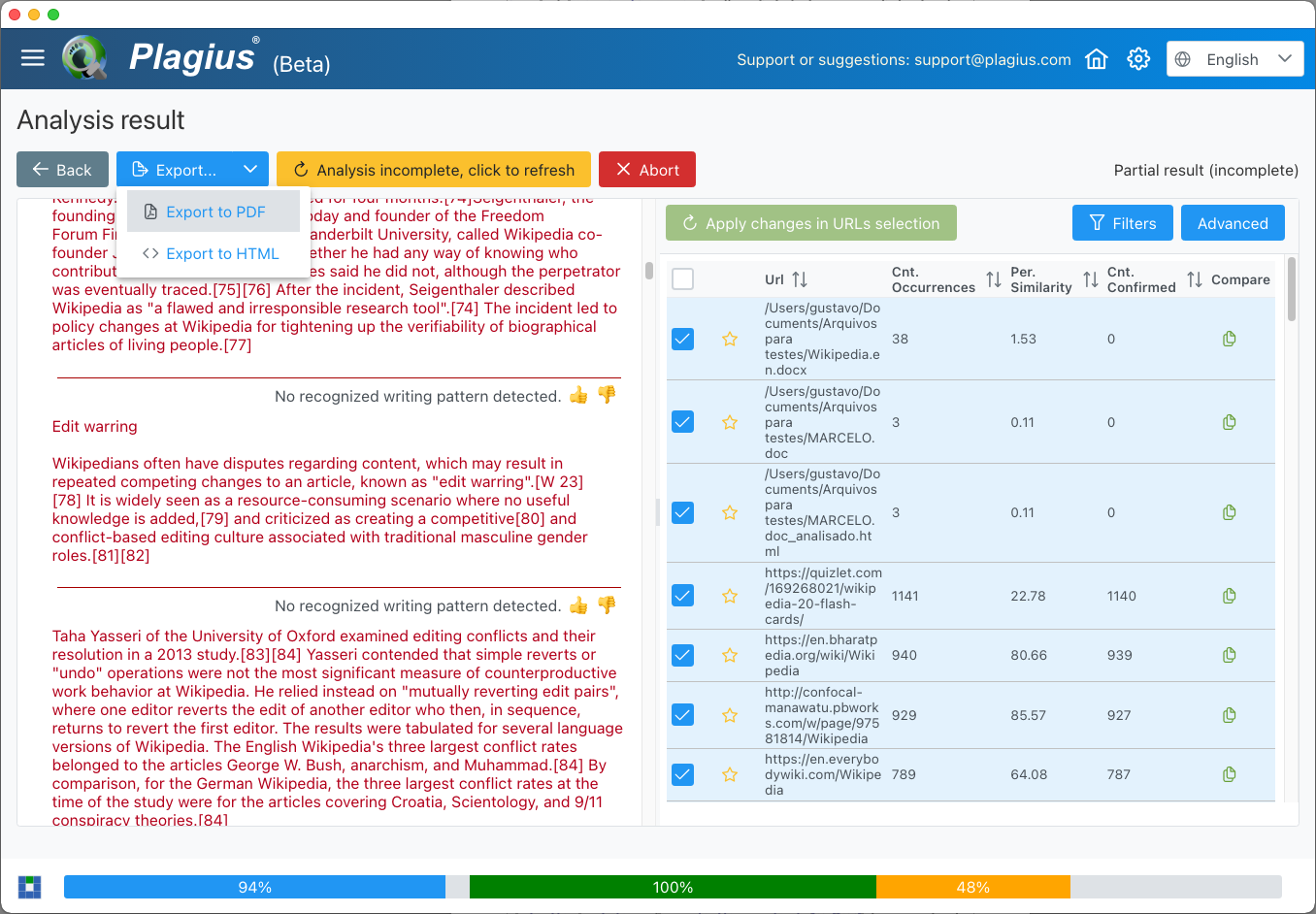Choose Export to PDF

(214, 211)
